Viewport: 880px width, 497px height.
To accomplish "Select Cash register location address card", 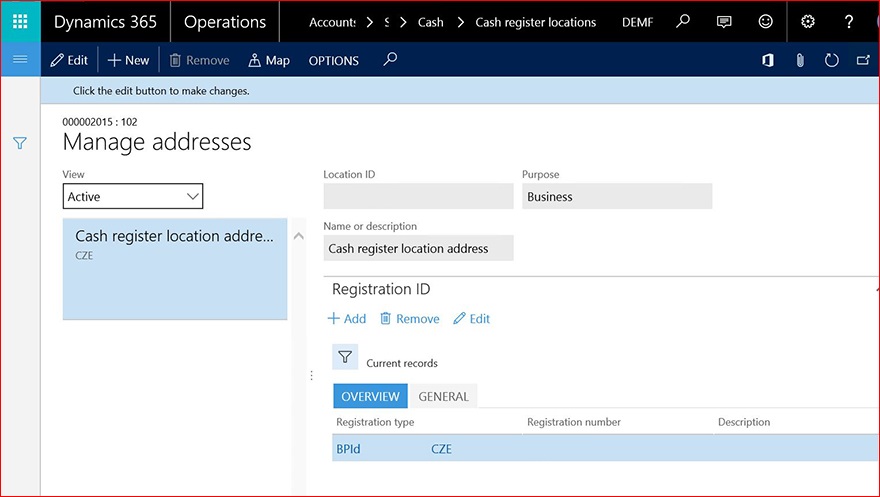I will 175,269.
